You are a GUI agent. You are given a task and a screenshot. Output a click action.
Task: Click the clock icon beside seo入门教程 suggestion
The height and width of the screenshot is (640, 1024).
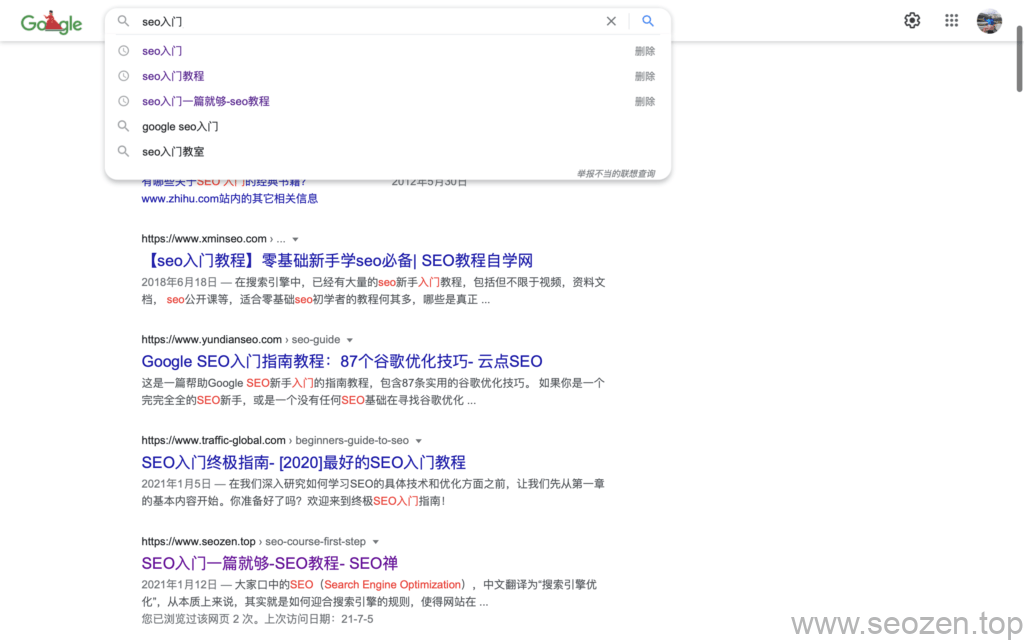tap(123, 76)
